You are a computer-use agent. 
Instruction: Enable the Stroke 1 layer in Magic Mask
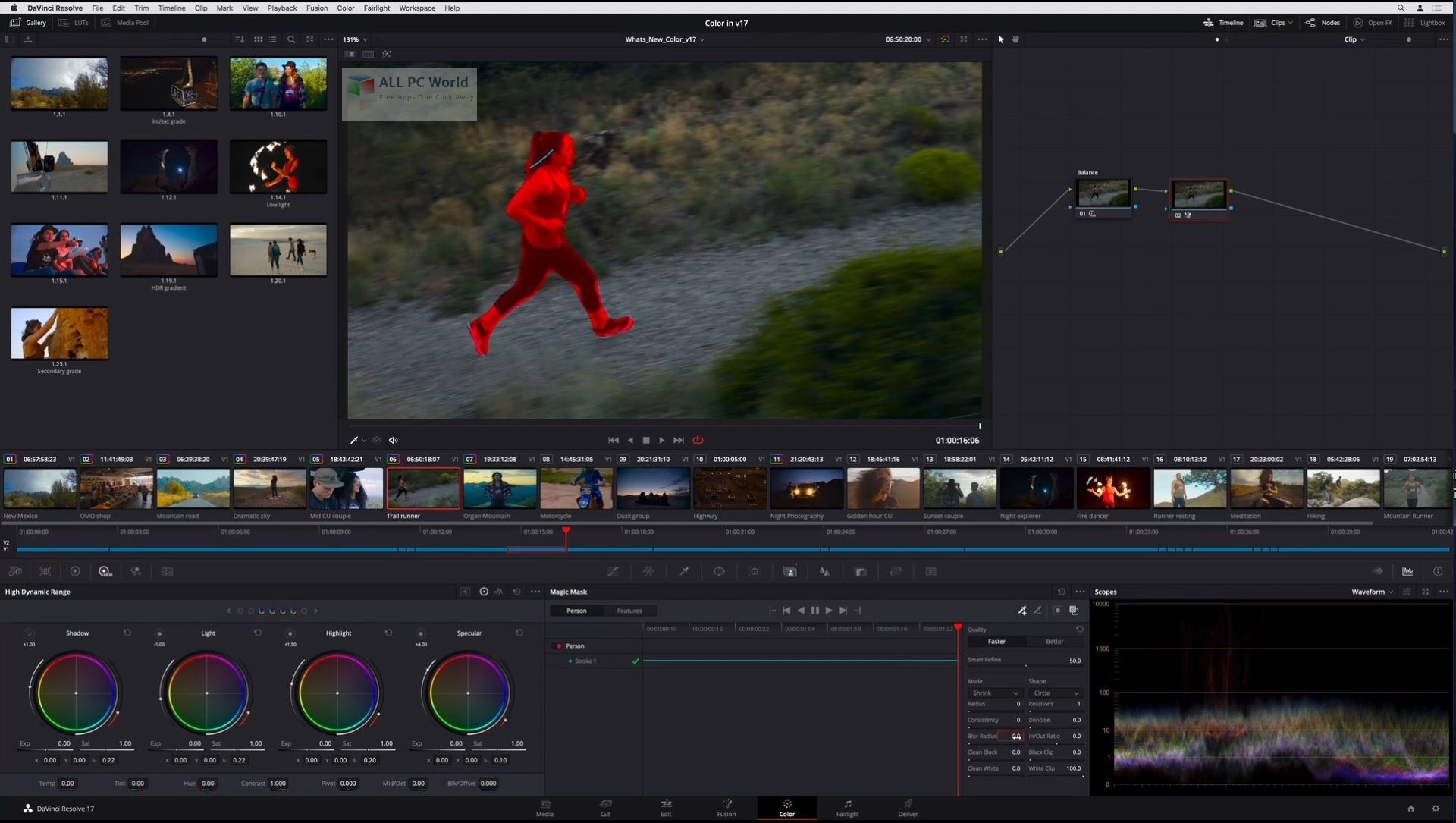(570, 660)
